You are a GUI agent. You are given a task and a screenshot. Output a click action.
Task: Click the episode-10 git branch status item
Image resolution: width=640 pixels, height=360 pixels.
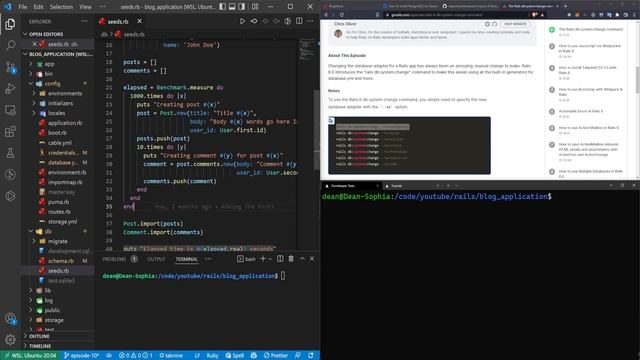81,356
